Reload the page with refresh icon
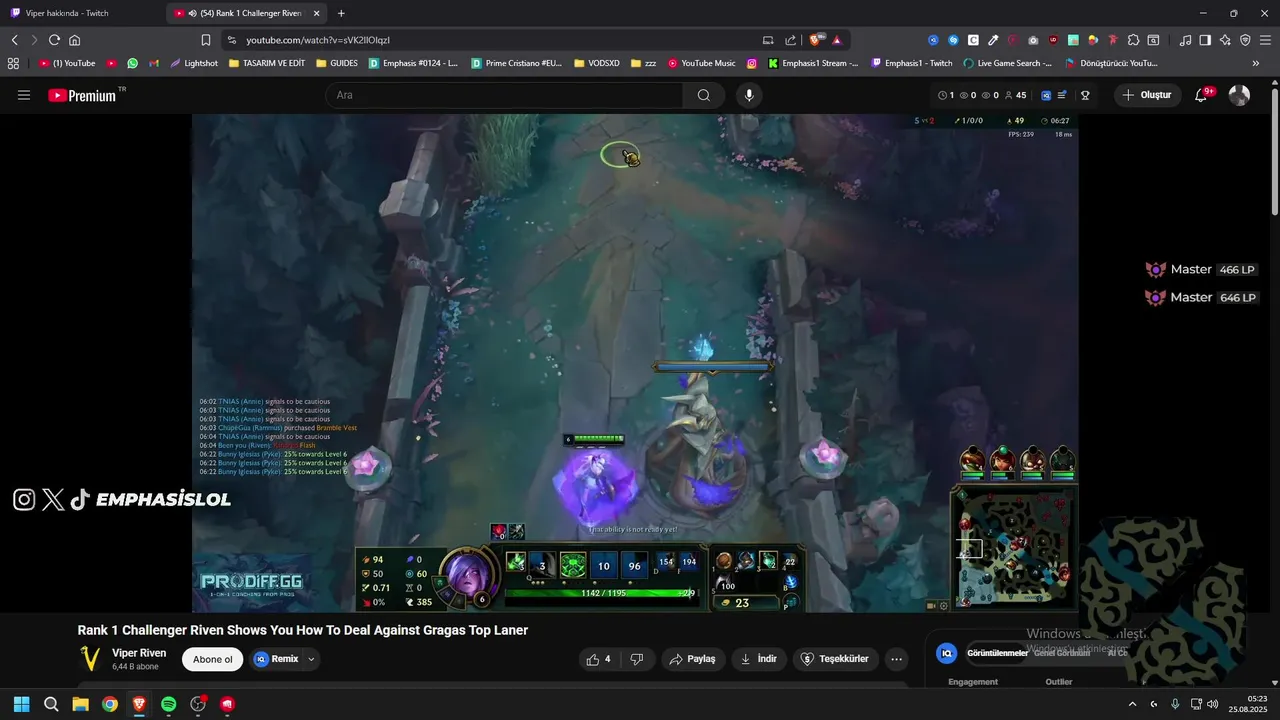1280x720 pixels. [54, 40]
